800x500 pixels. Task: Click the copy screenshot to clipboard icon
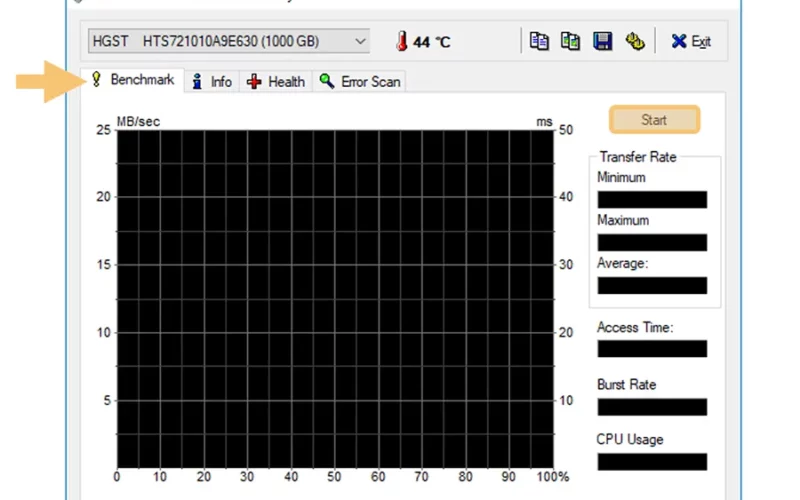coord(570,41)
